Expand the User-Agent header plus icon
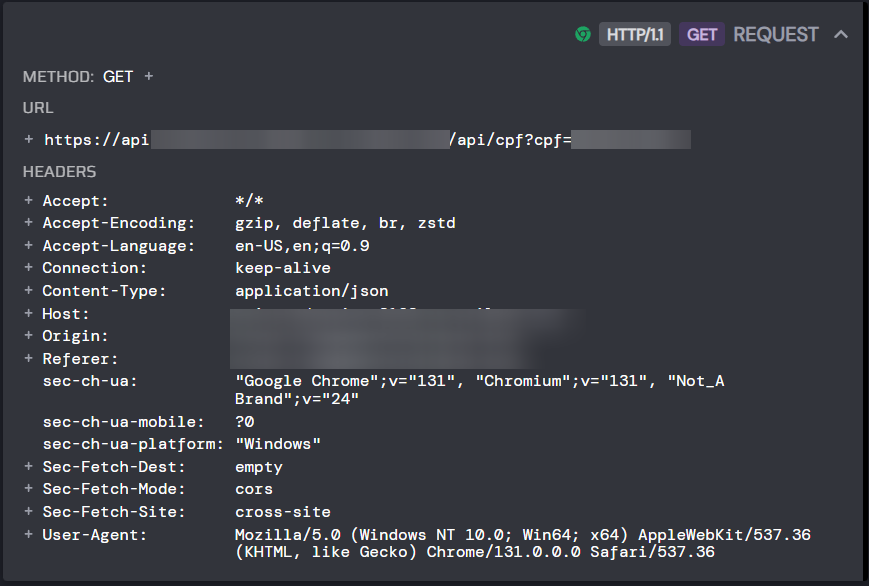Viewport: 869px width, 586px height. (29, 534)
